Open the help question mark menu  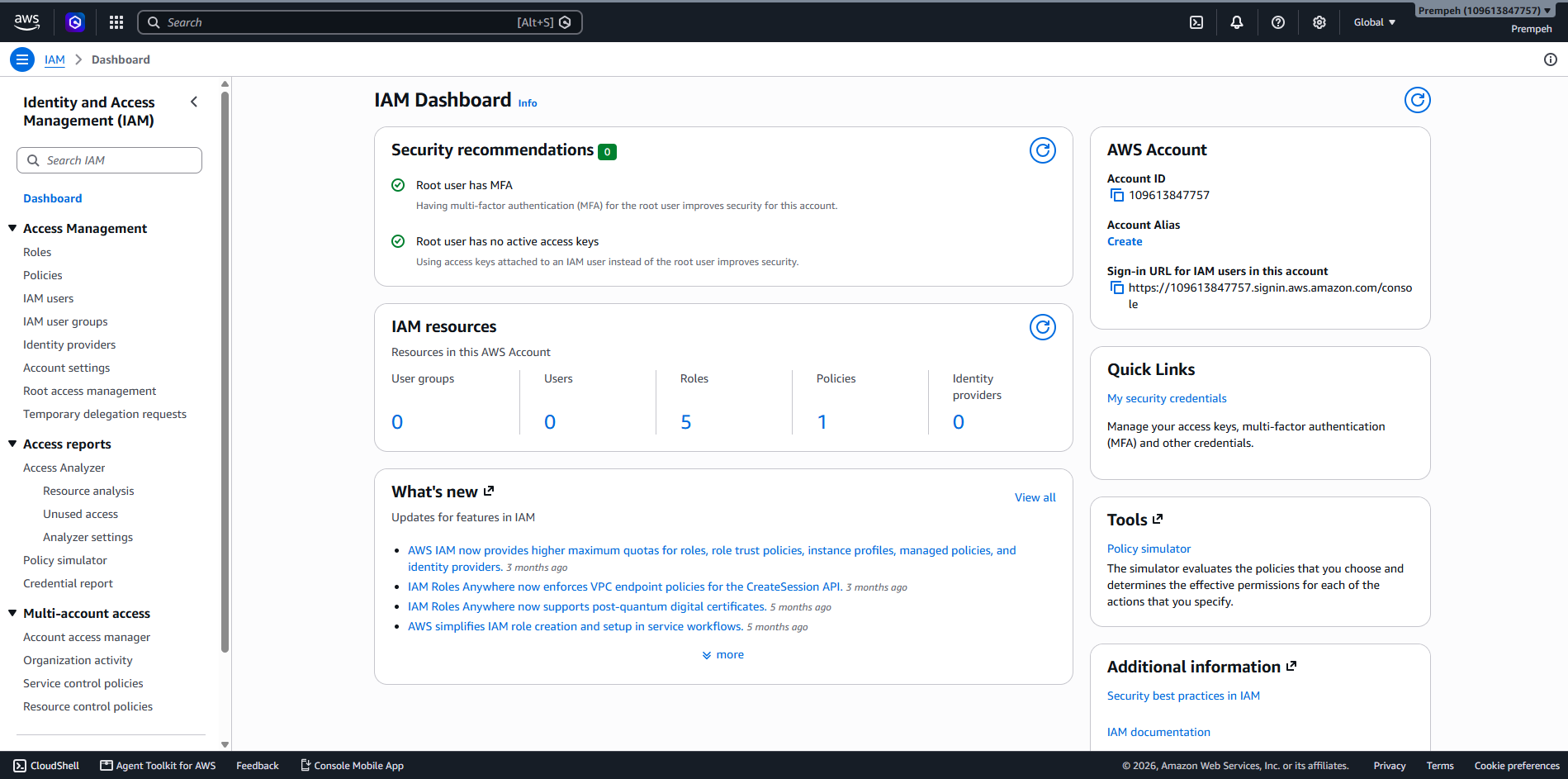1278,22
